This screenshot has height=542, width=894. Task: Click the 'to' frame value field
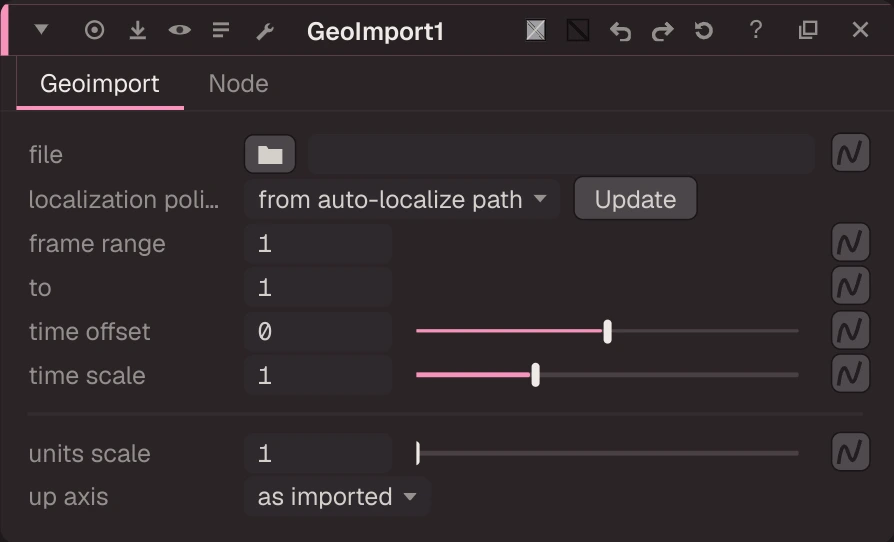click(x=318, y=287)
